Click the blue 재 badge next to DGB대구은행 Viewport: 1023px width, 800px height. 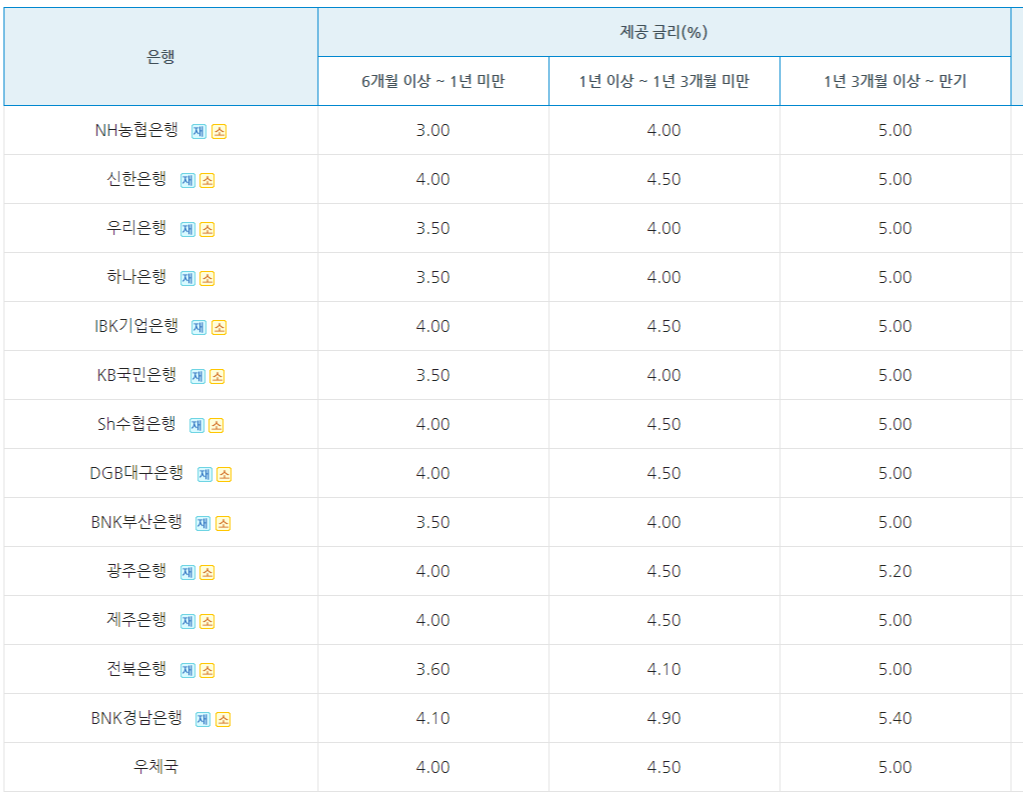point(205,474)
